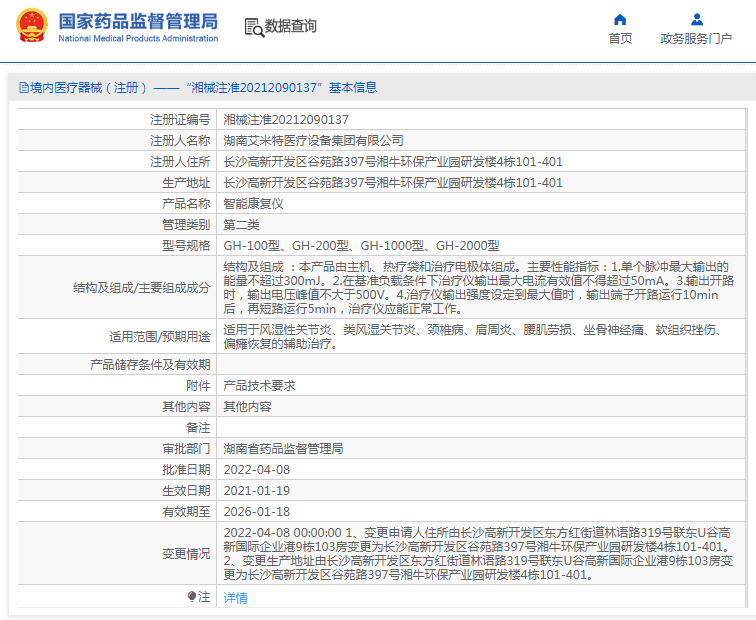756x620 pixels.
Task: Open 政务服务门户 text link
Action: click(696, 39)
